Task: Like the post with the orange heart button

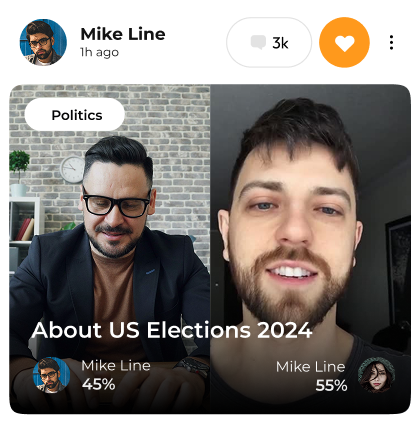Action: (344, 43)
